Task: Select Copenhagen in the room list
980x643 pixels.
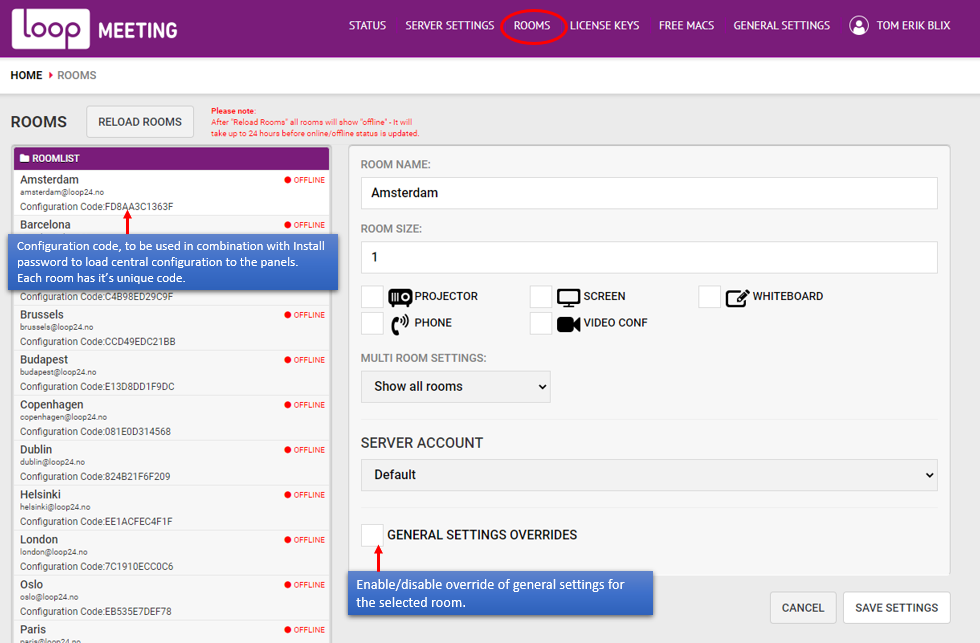Action: coord(52,405)
